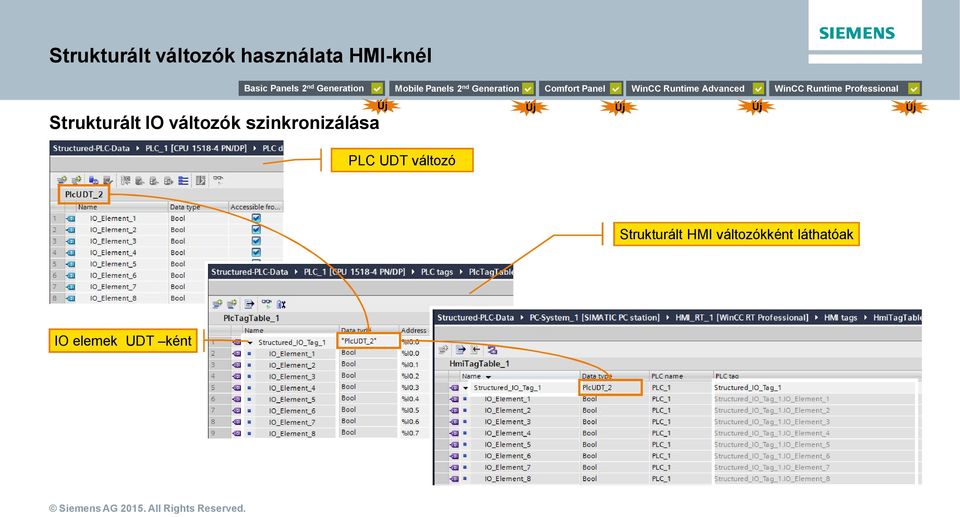The image size is (960, 517).
Task: Click the tag icon of IO_Element_3 row in HmiTagTable_1
Action: pyautogui.click(x=454, y=422)
